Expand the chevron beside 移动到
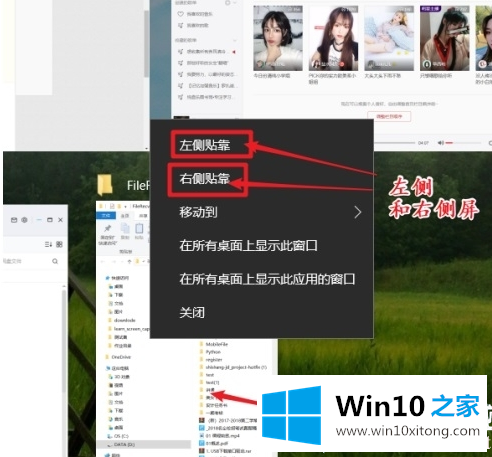Screen dimensions: 492x457 pyautogui.click(x=358, y=212)
